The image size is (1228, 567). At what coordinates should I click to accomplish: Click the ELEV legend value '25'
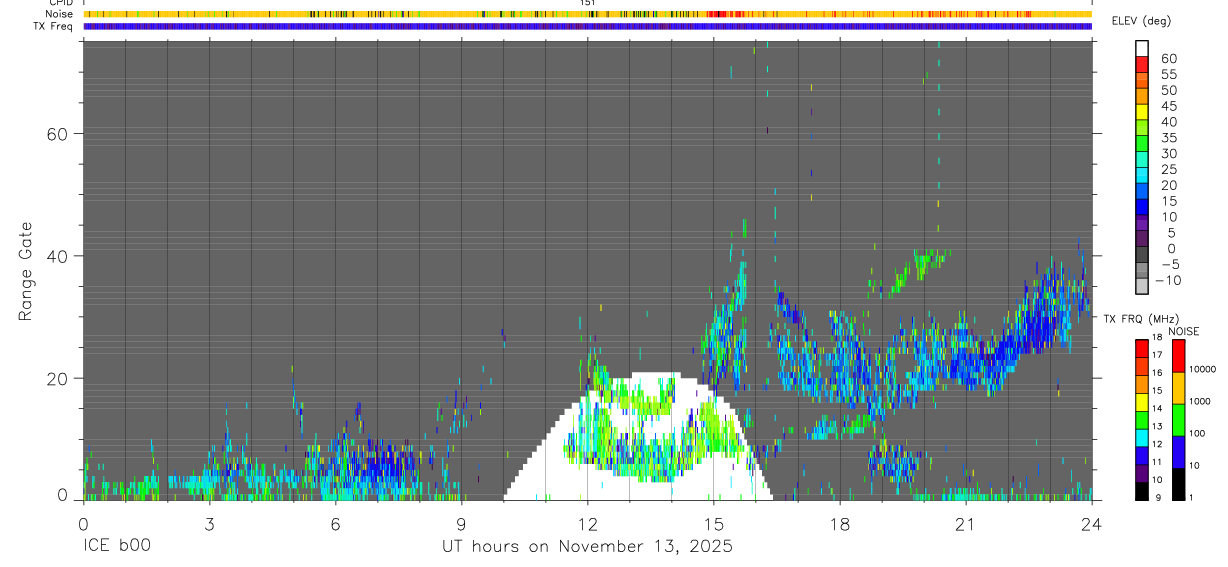tap(1168, 170)
